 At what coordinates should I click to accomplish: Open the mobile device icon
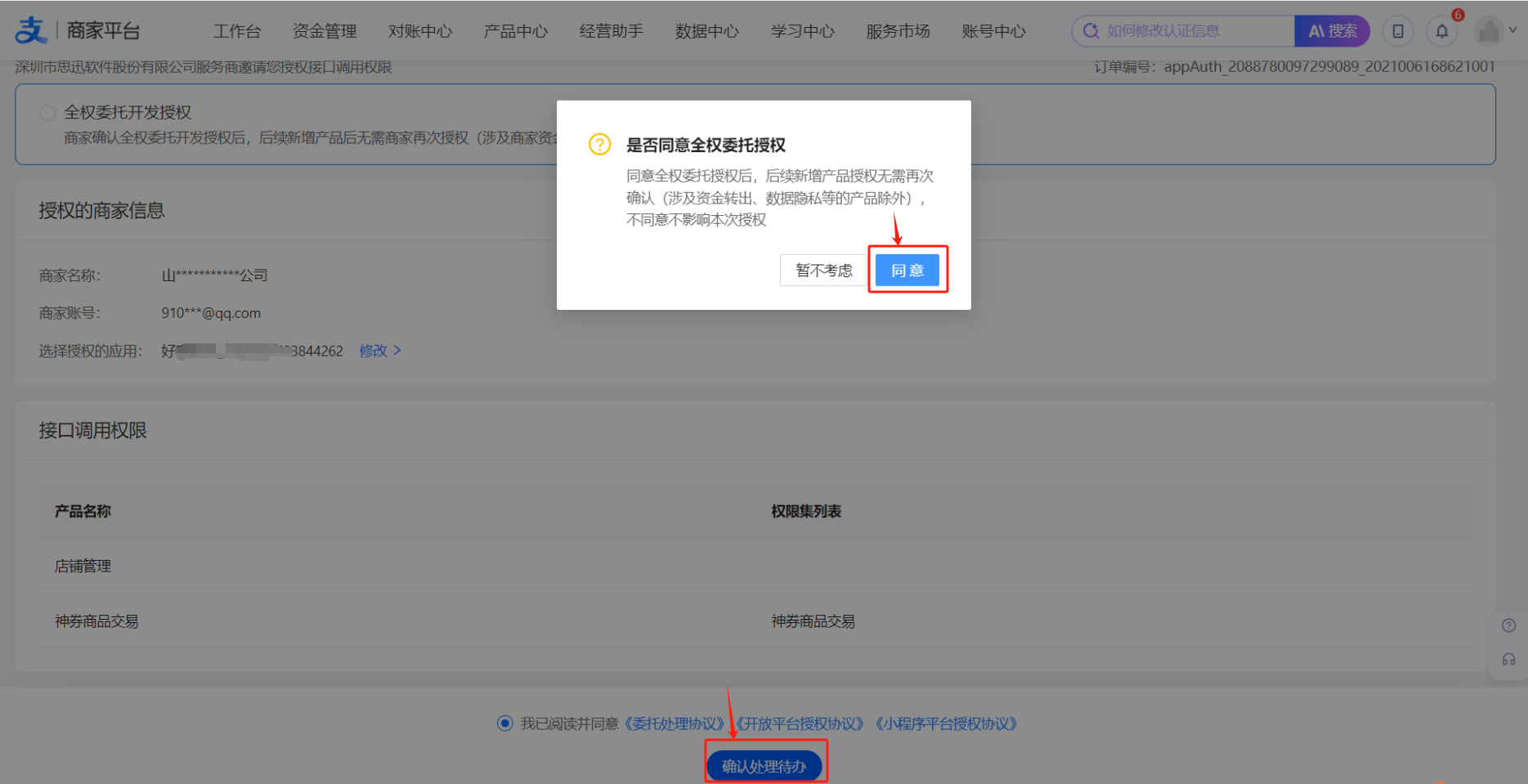(x=1398, y=31)
